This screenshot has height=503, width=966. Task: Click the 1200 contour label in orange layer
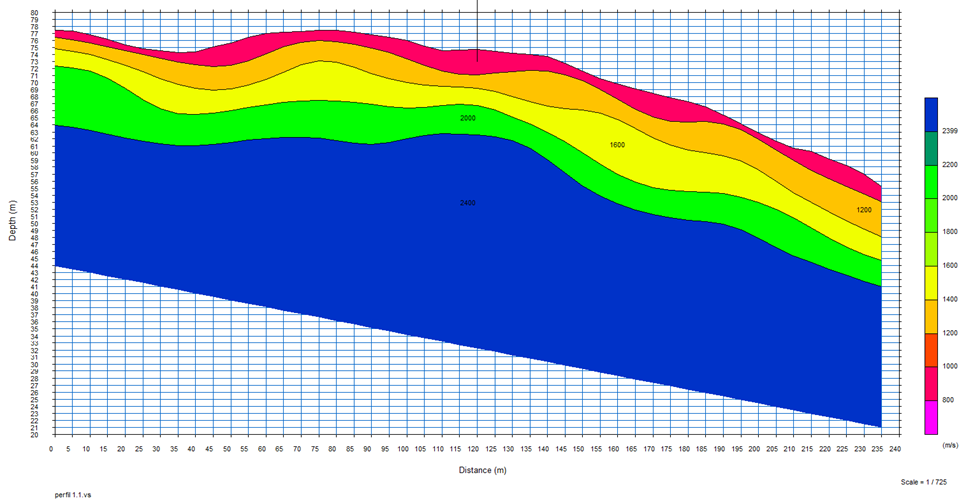point(864,210)
